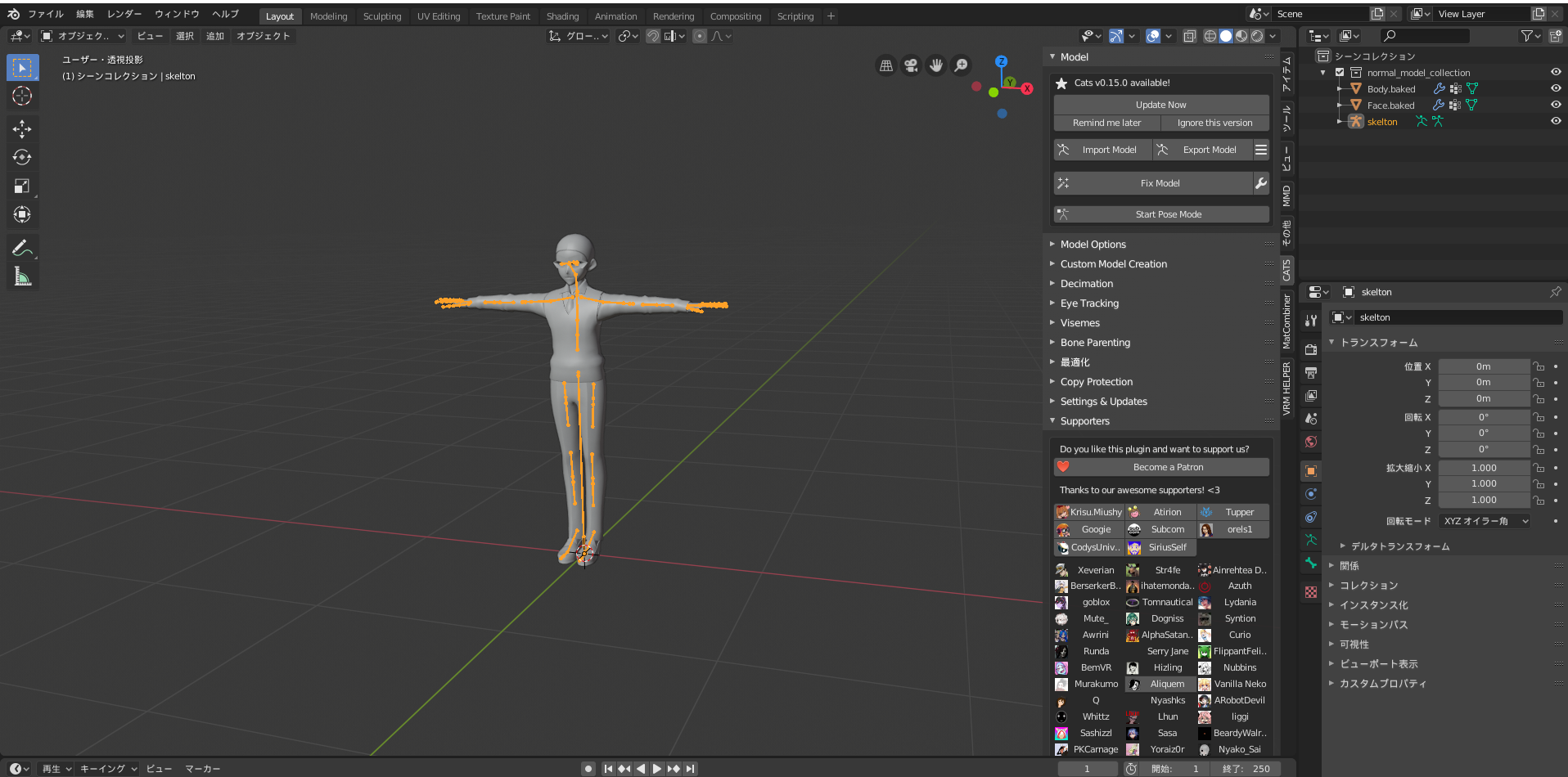Viewport: 1568px width, 777px height.
Task: Adjust the 拡大縮小 X scale slider
Action: (1484, 467)
